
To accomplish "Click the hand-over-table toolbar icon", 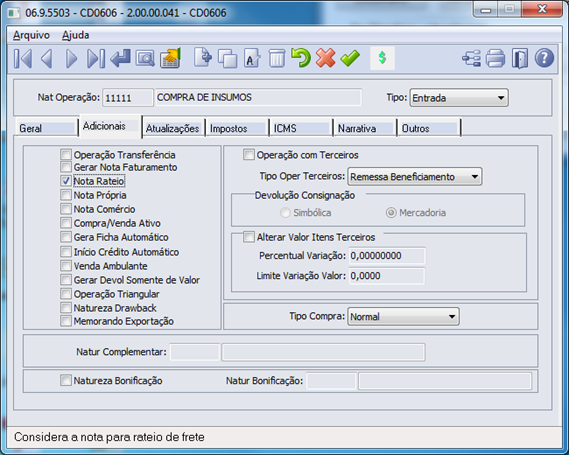I will 170,58.
